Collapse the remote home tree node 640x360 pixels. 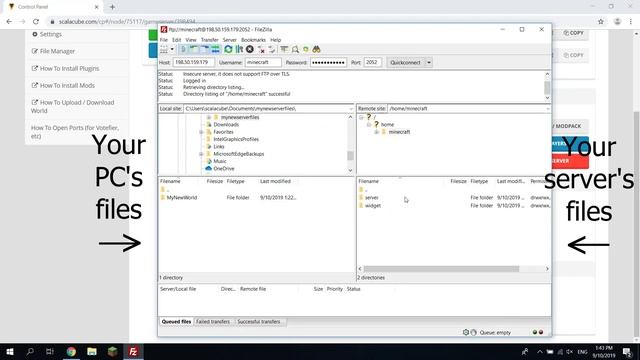369,124
